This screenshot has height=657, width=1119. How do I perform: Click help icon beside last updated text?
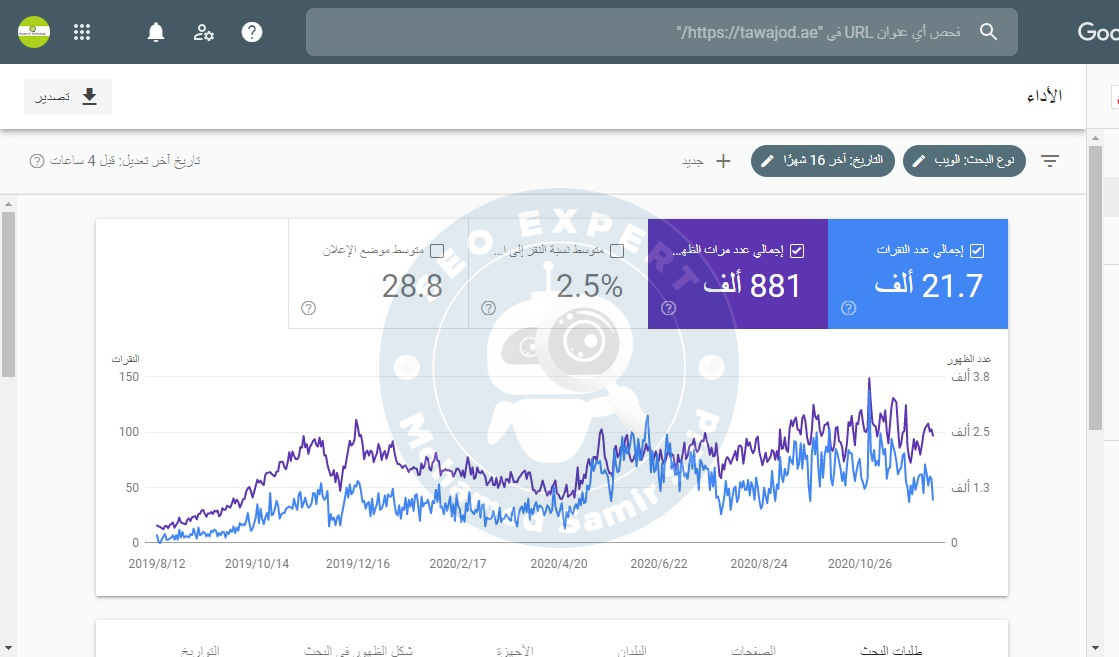pyautogui.click(x=37, y=161)
